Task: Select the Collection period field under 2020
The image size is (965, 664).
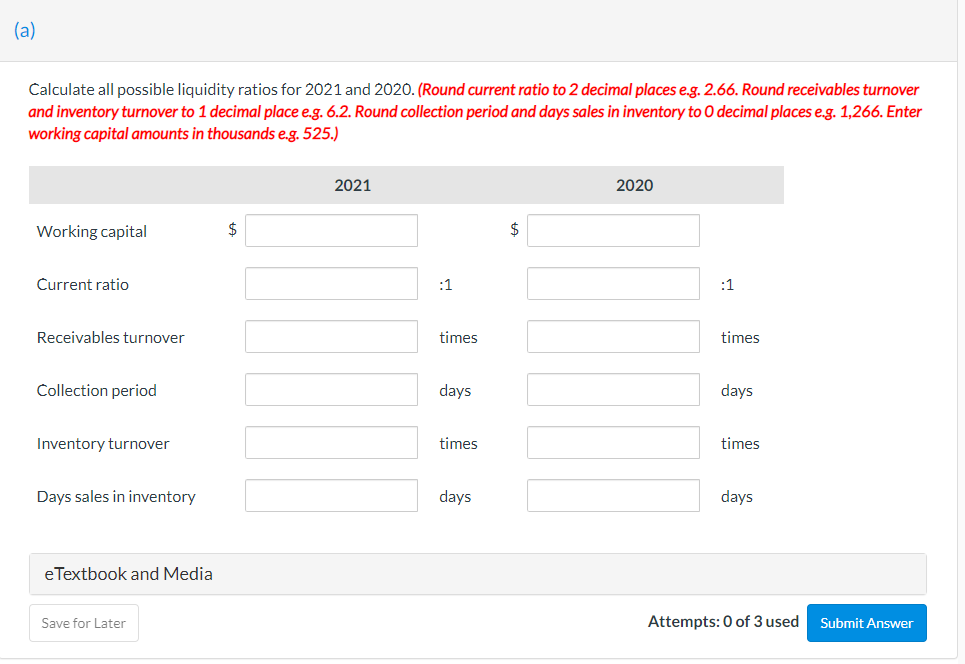Action: [x=613, y=389]
